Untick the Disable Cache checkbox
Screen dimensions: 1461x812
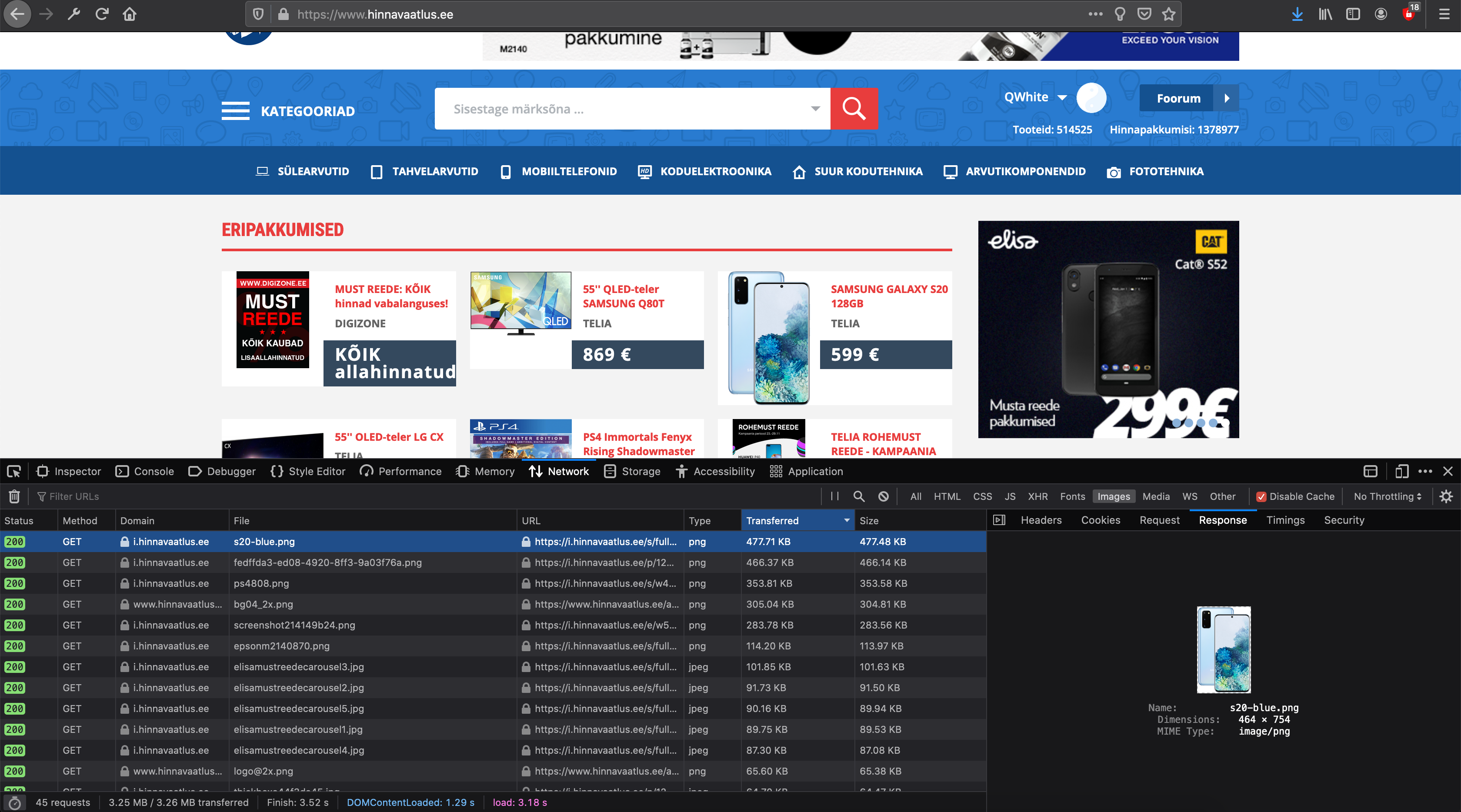pyautogui.click(x=1261, y=497)
